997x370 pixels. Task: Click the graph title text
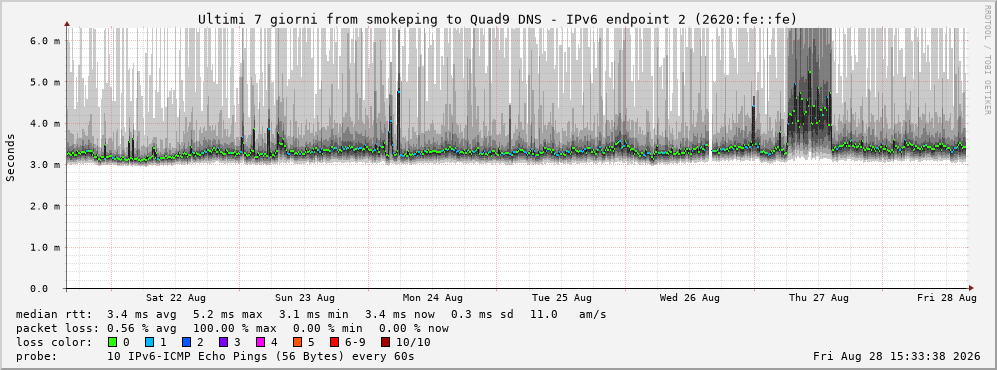pos(497,20)
